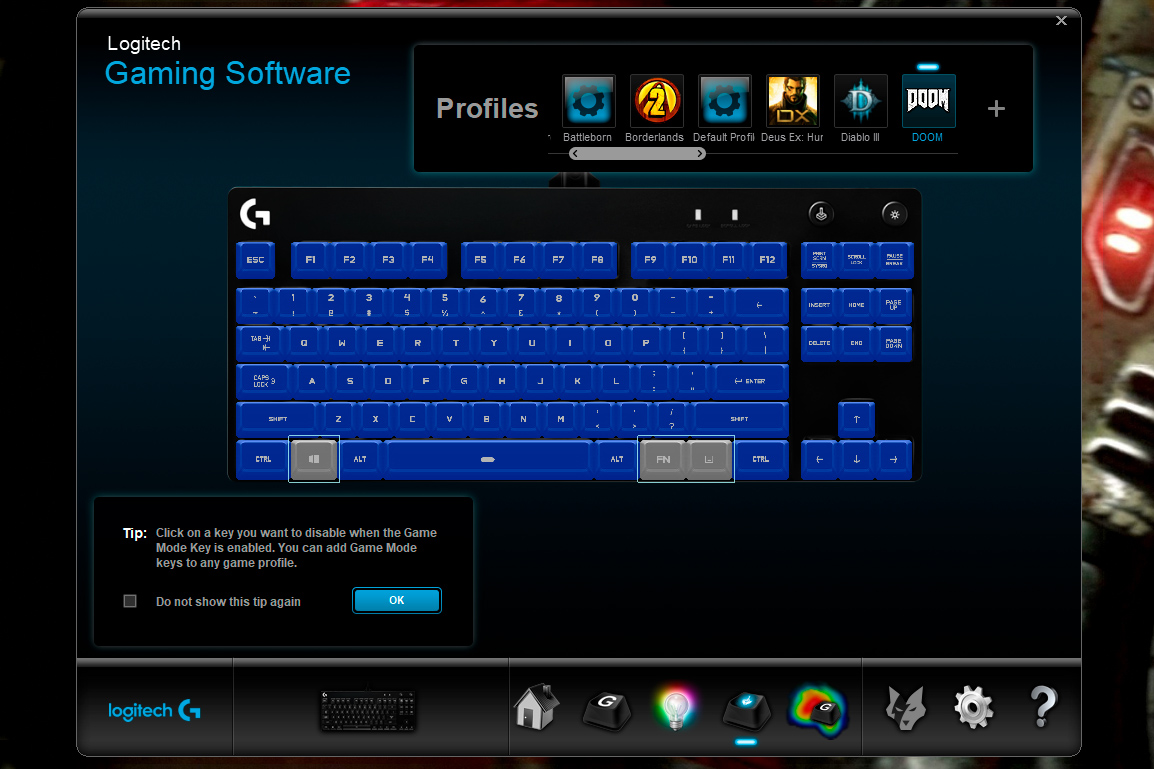Click the End key
Screen dimensions: 1154x769
click(x=857, y=343)
